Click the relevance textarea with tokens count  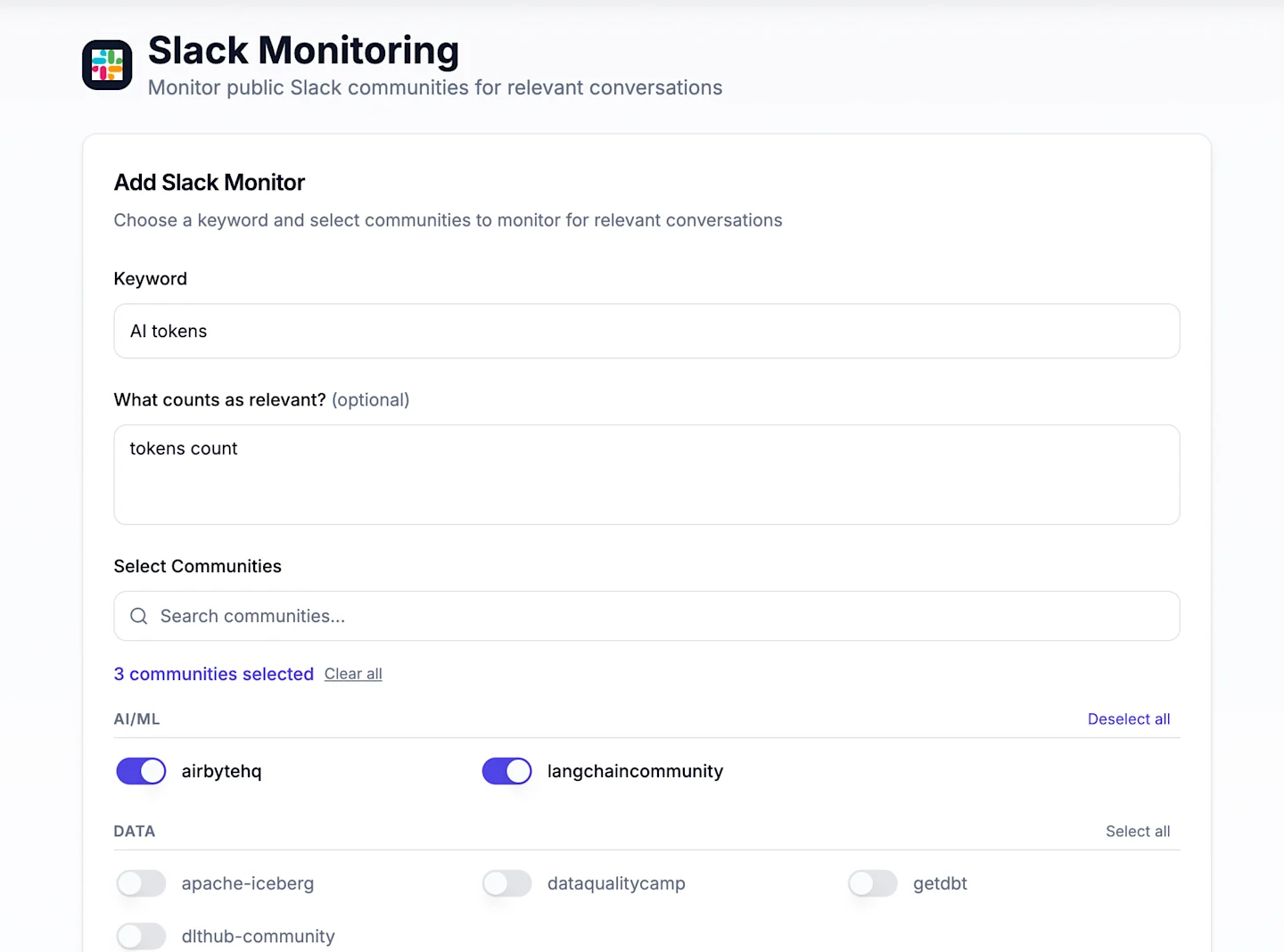[646, 474]
